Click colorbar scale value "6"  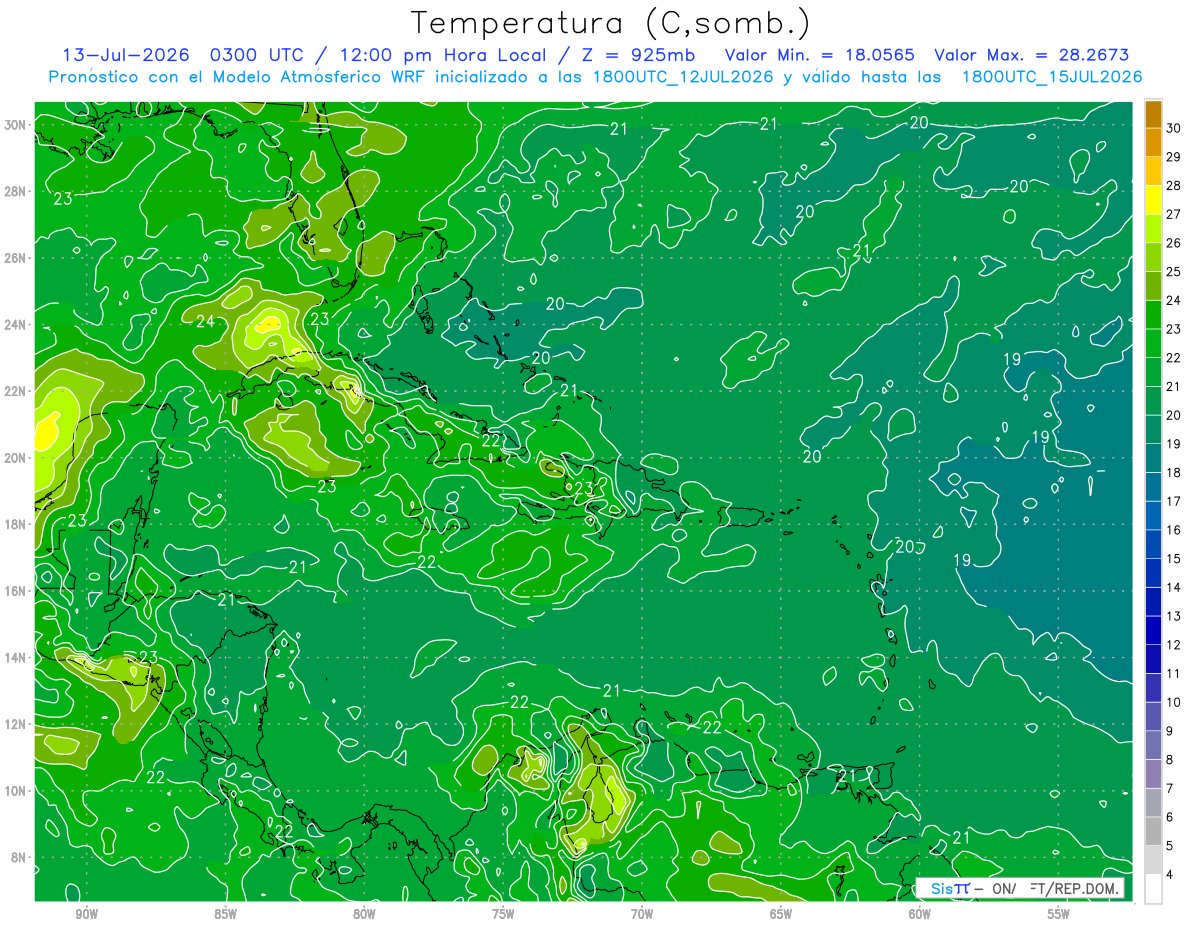1170,818
